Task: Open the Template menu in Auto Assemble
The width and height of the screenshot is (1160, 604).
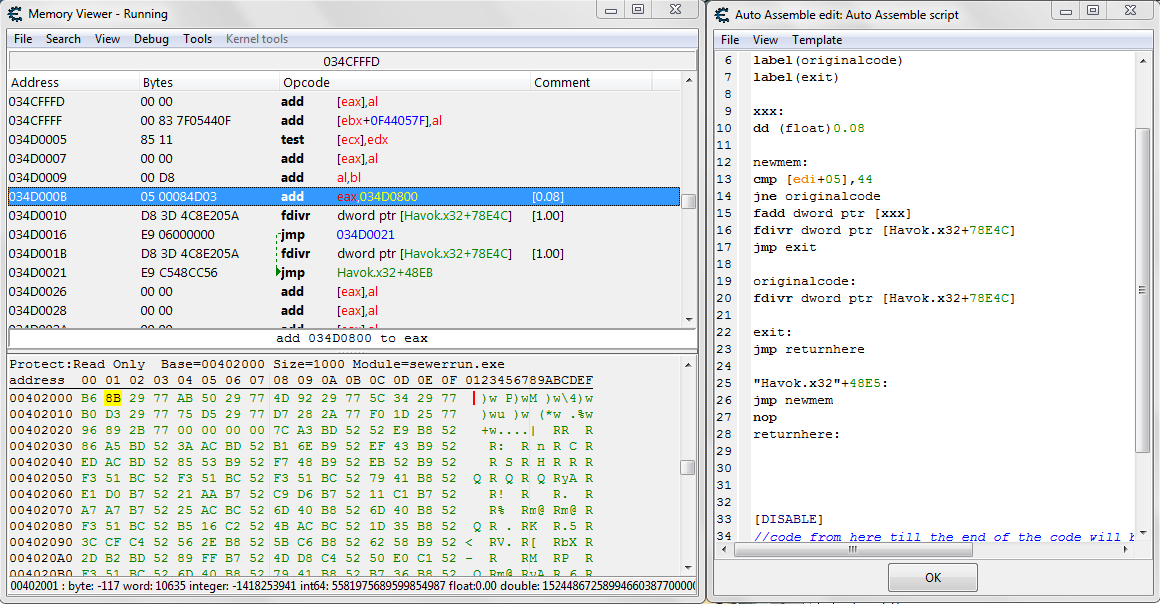Action: (817, 40)
